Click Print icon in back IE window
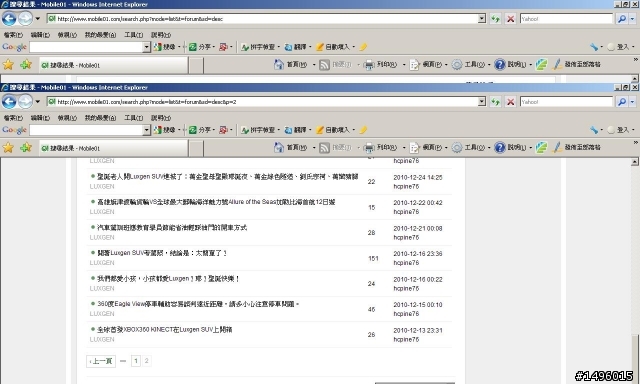 pyautogui.click(x=369, y=64)
